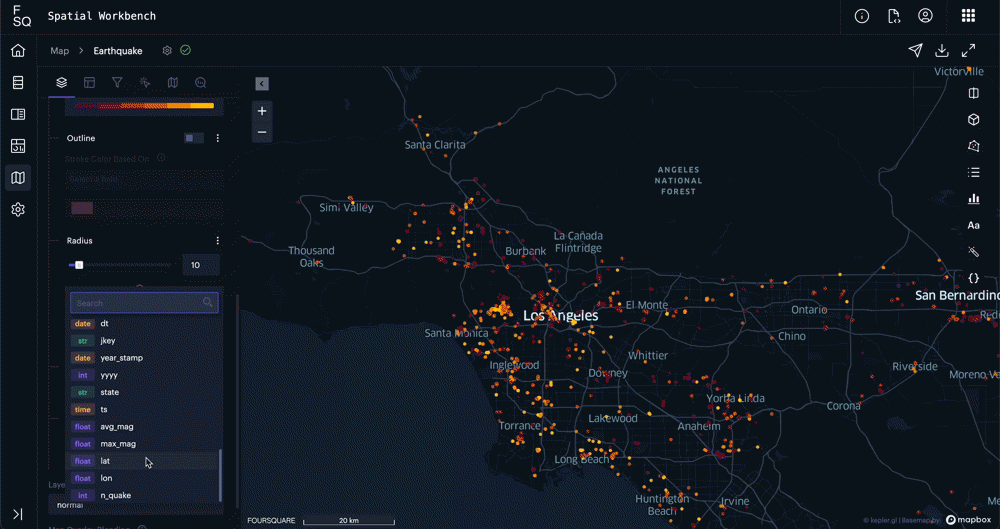Select the yyyy int field
1000x529 pixels.
pos(145,375)
